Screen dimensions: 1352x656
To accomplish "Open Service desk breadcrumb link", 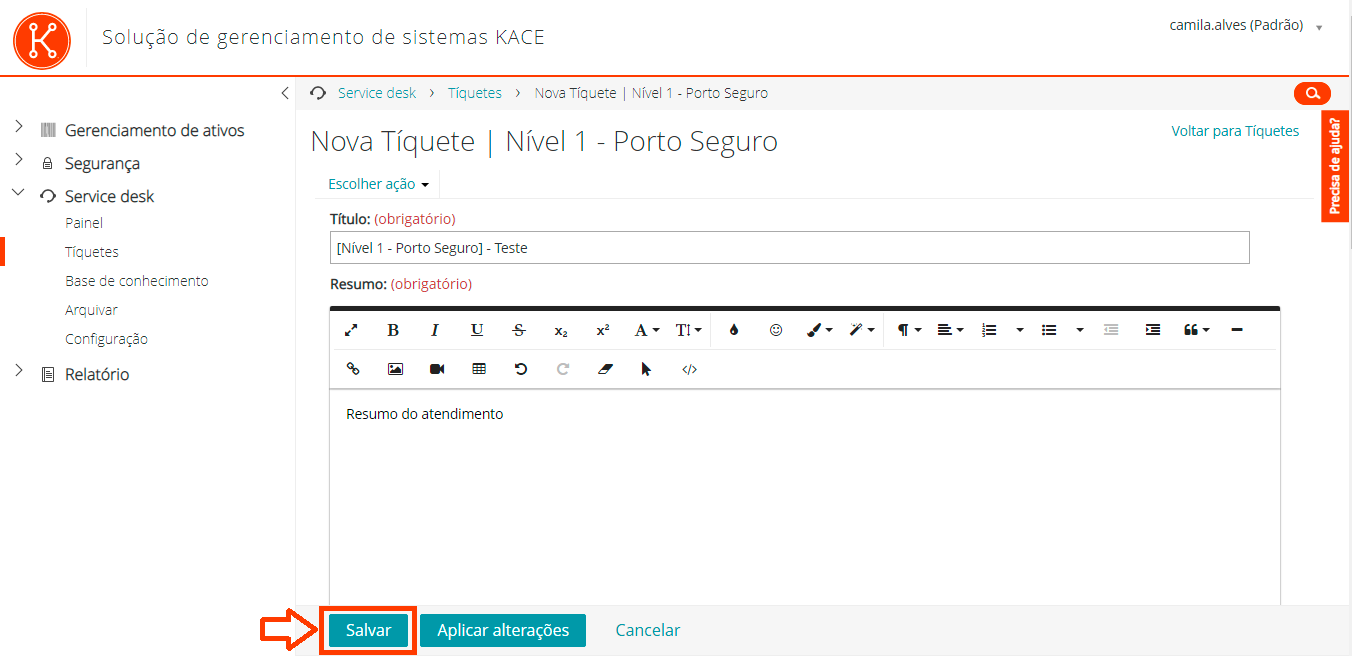I will pos(377,93).
